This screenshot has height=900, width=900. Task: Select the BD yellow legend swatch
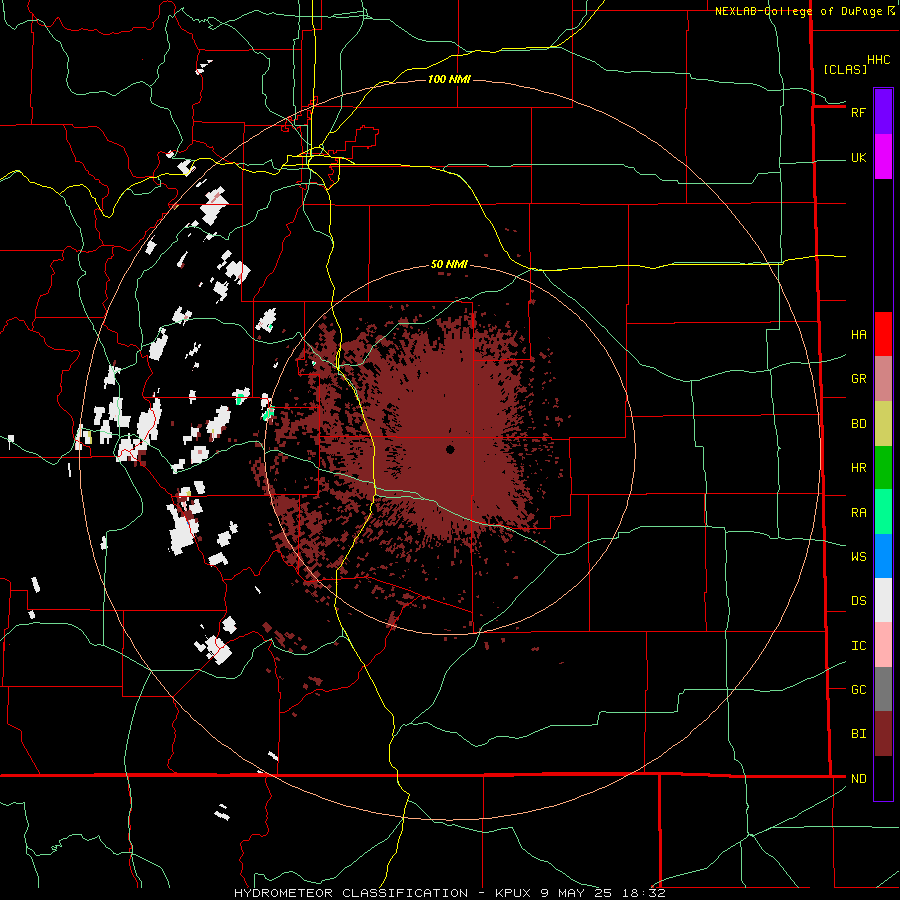(883, 424)
